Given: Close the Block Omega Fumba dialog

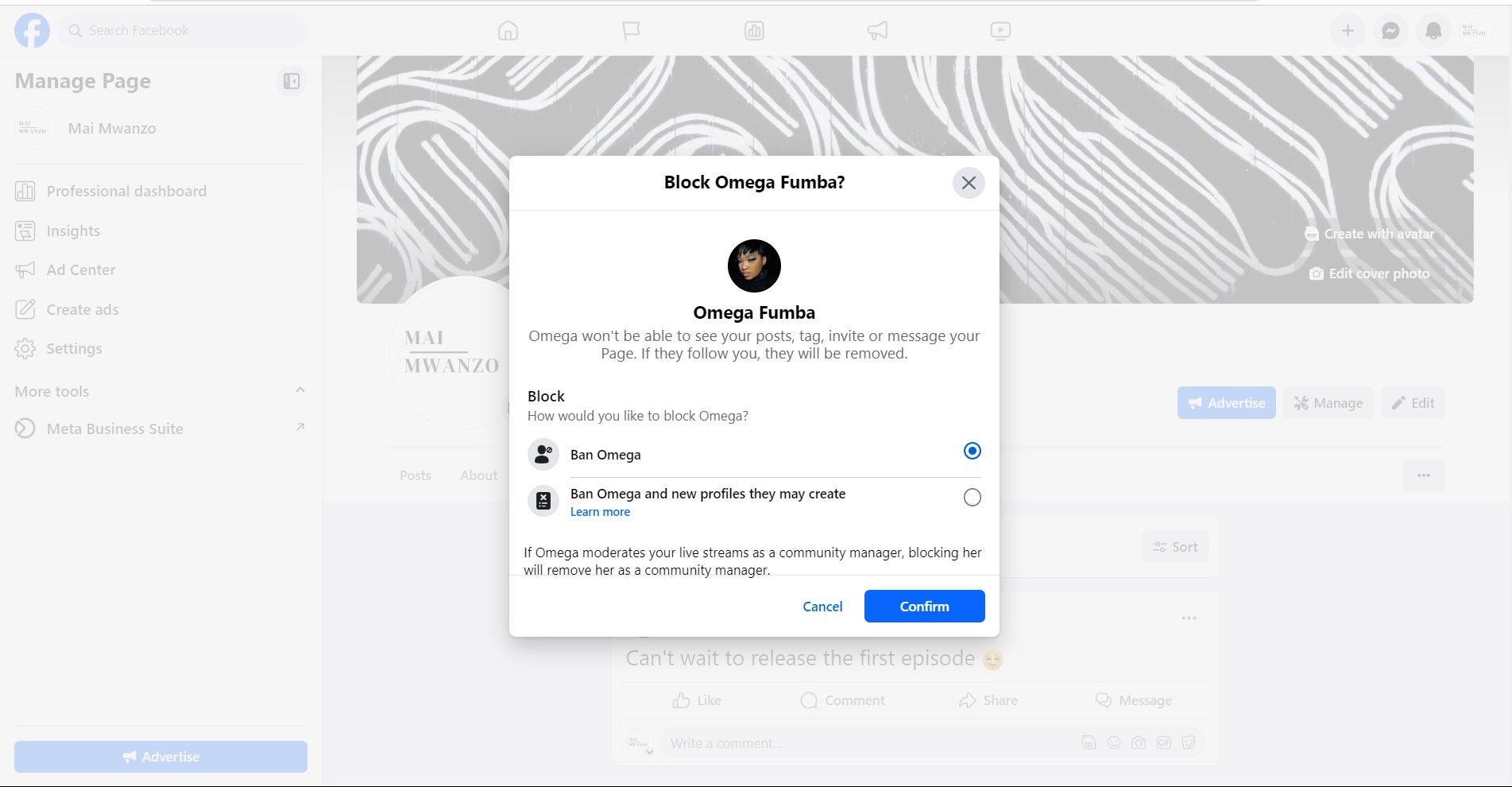Looking at the screenshot, I should (969, 183).
